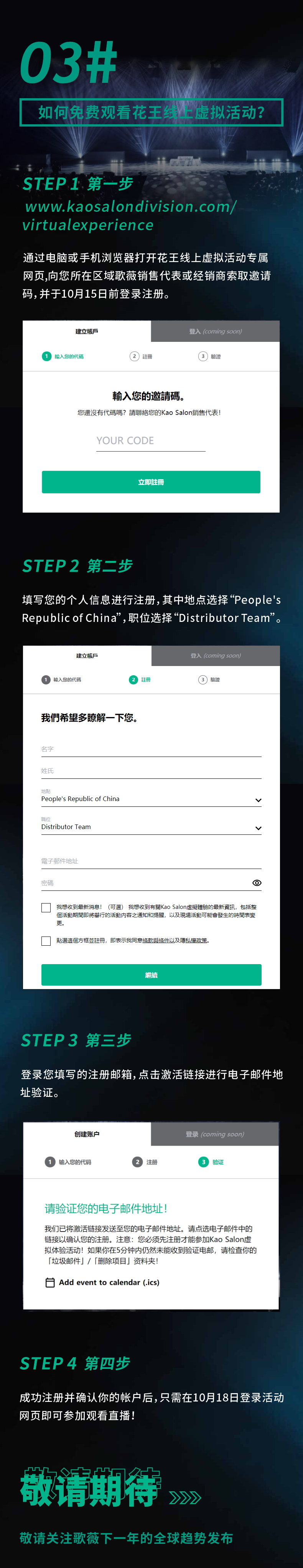
Task: Click step 2 註冊 circle in invitation code form
Action: point(135,356)
